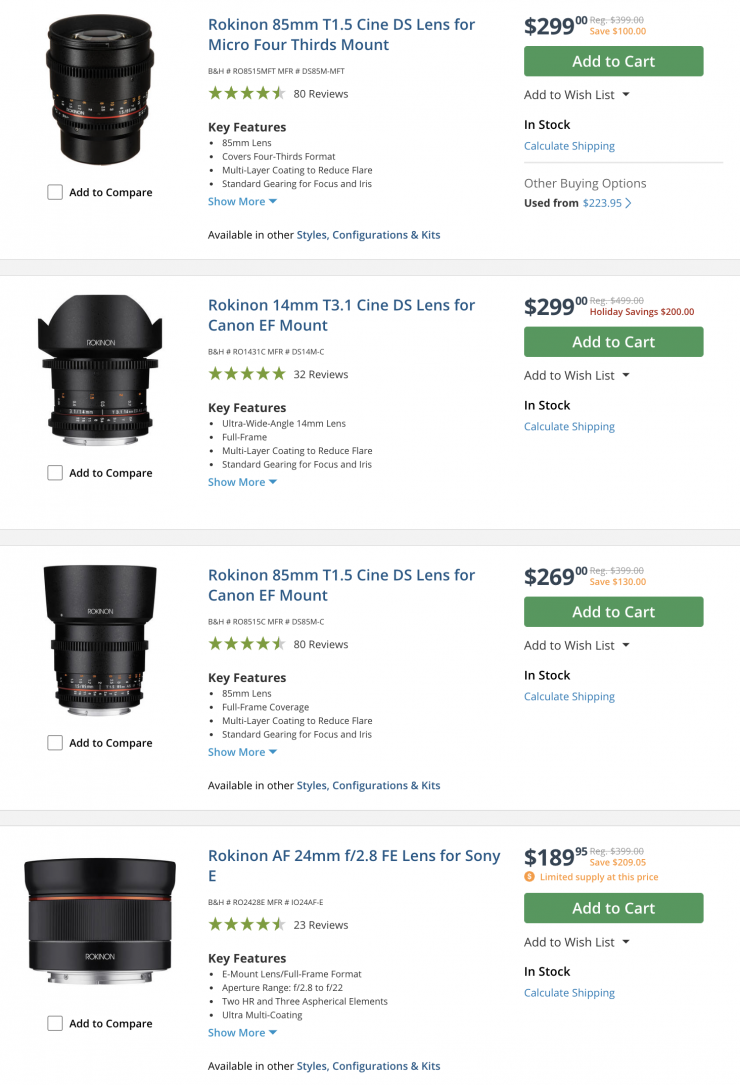This screenshot has height=1085, width=740.
Task: Add the 14mm T3.1 Cine lens to cart
Action: [x=613, y=342]
